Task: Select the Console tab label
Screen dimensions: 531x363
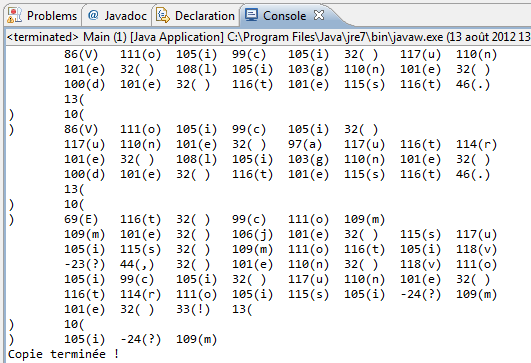Action: pos(284,16)
